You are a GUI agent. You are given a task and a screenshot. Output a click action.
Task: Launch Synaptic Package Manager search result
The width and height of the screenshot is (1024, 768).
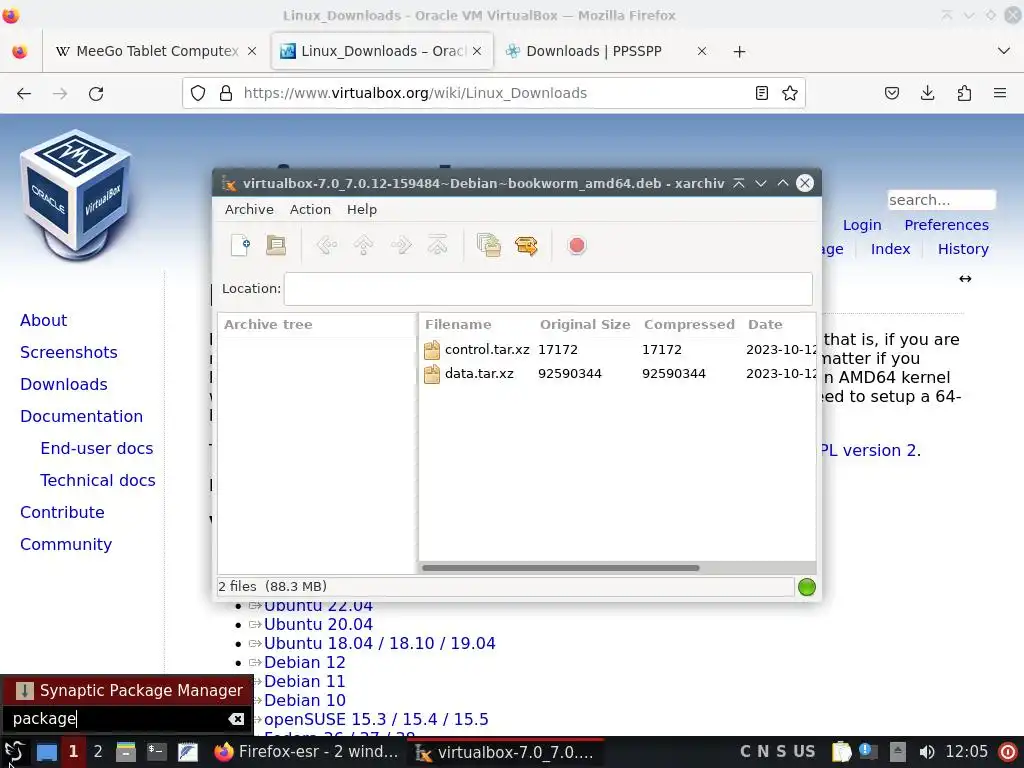pyautogui.click(x=128, y=690)
